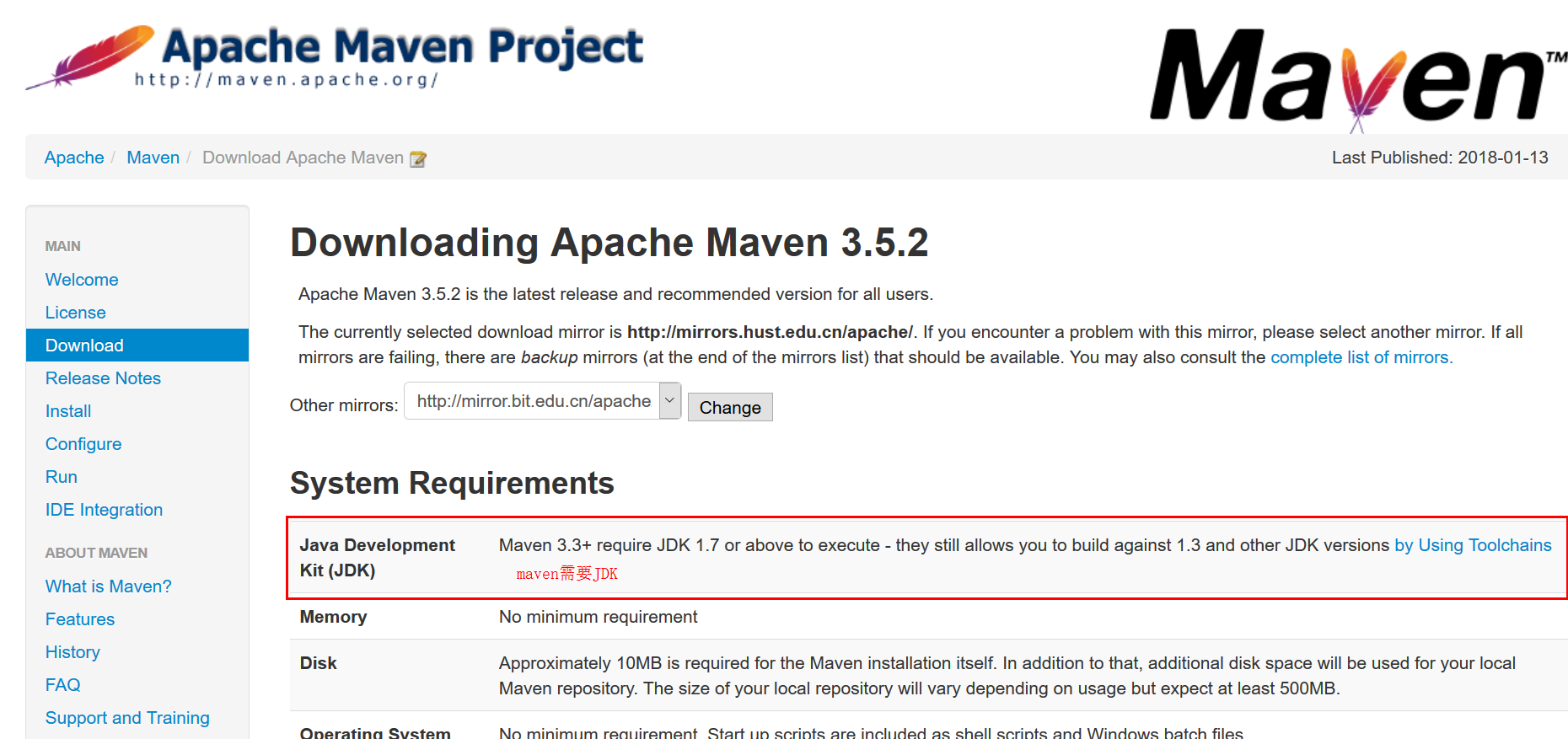Open the History sidebar link
The image size is (1568, 739).
point(72,652)
